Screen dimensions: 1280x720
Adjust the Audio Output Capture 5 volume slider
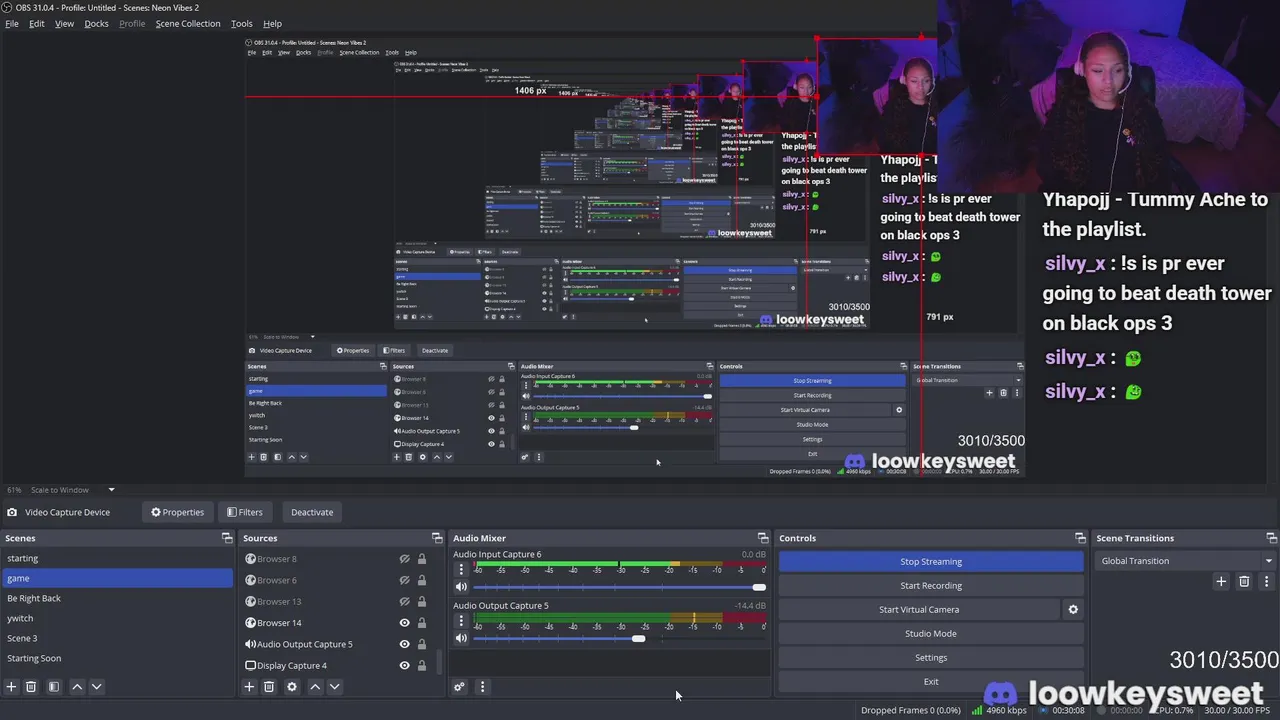pos(619,638)
